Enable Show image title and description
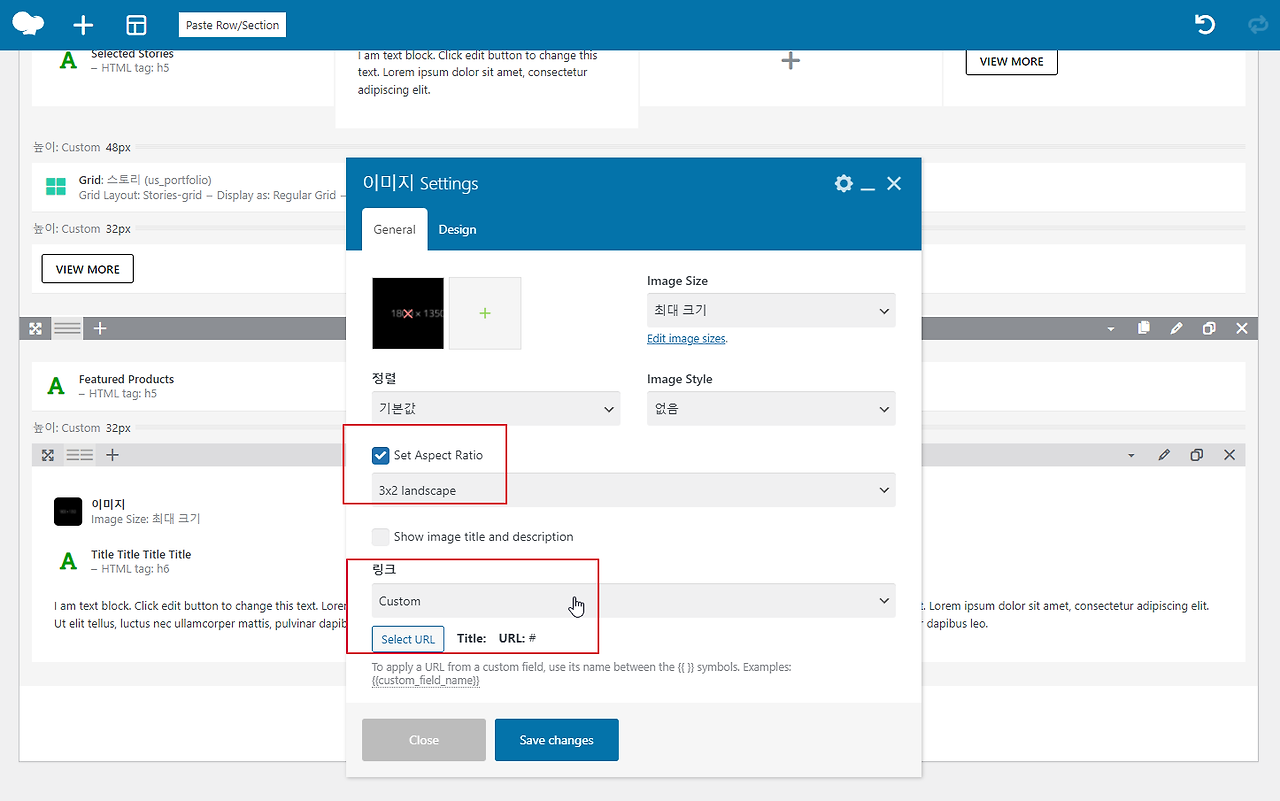 tap(380, 536)
